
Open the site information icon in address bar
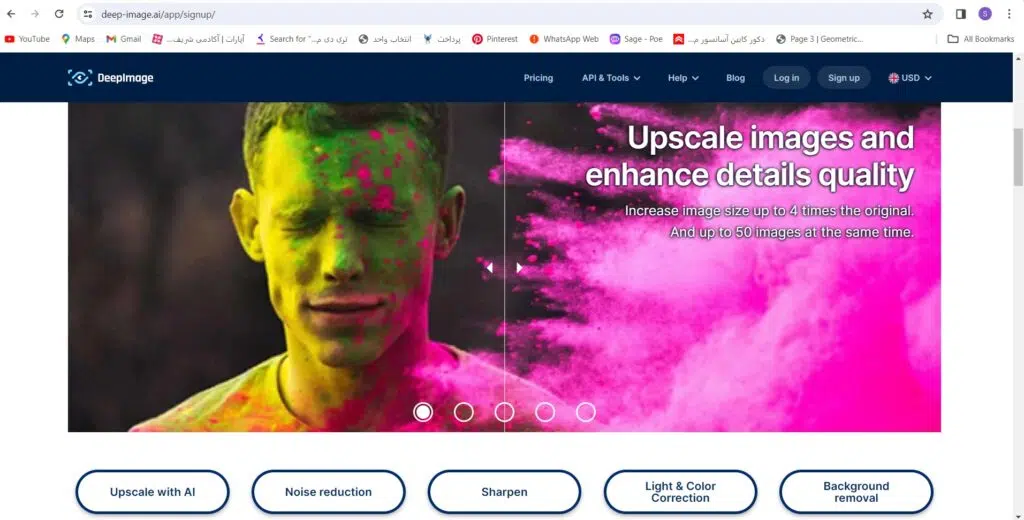pyautogui.click(x=88, y=14)
